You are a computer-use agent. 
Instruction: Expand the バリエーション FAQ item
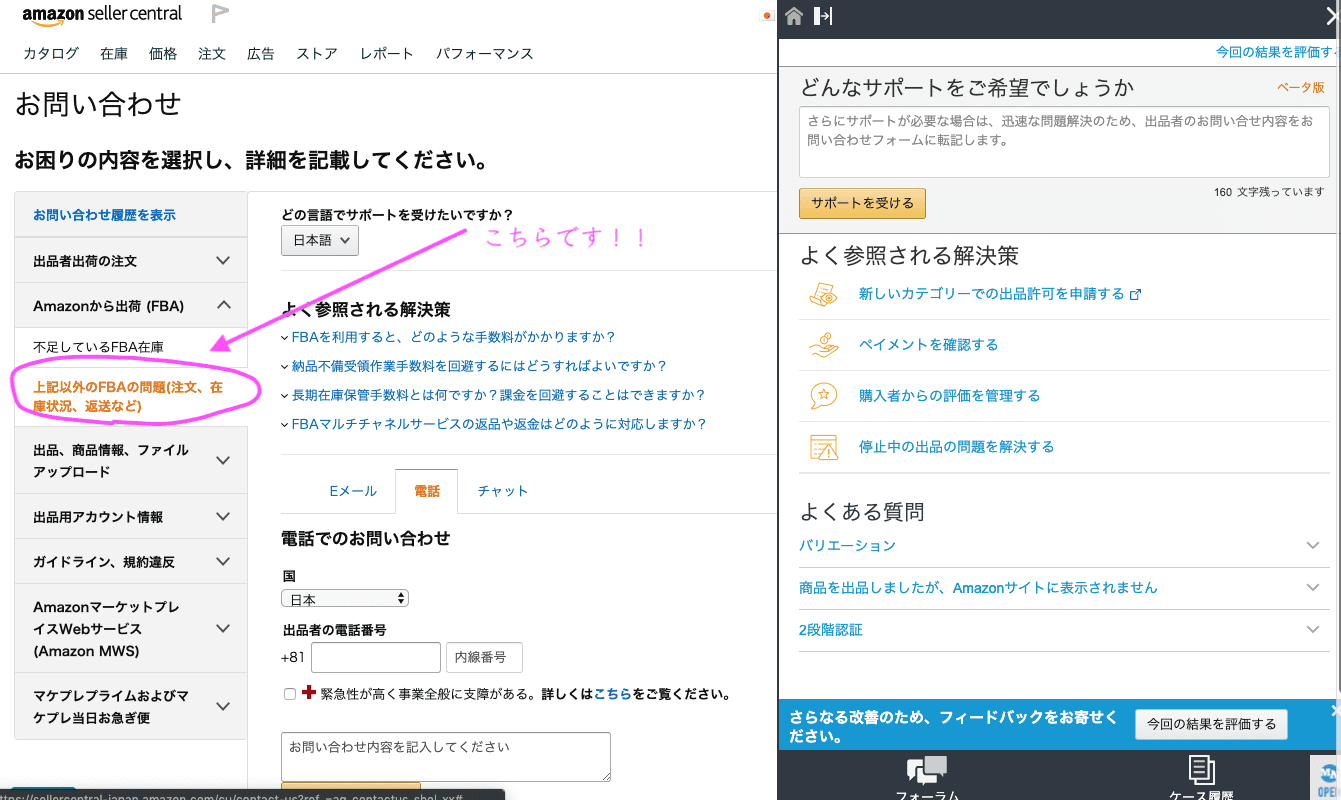[1064, 546]
